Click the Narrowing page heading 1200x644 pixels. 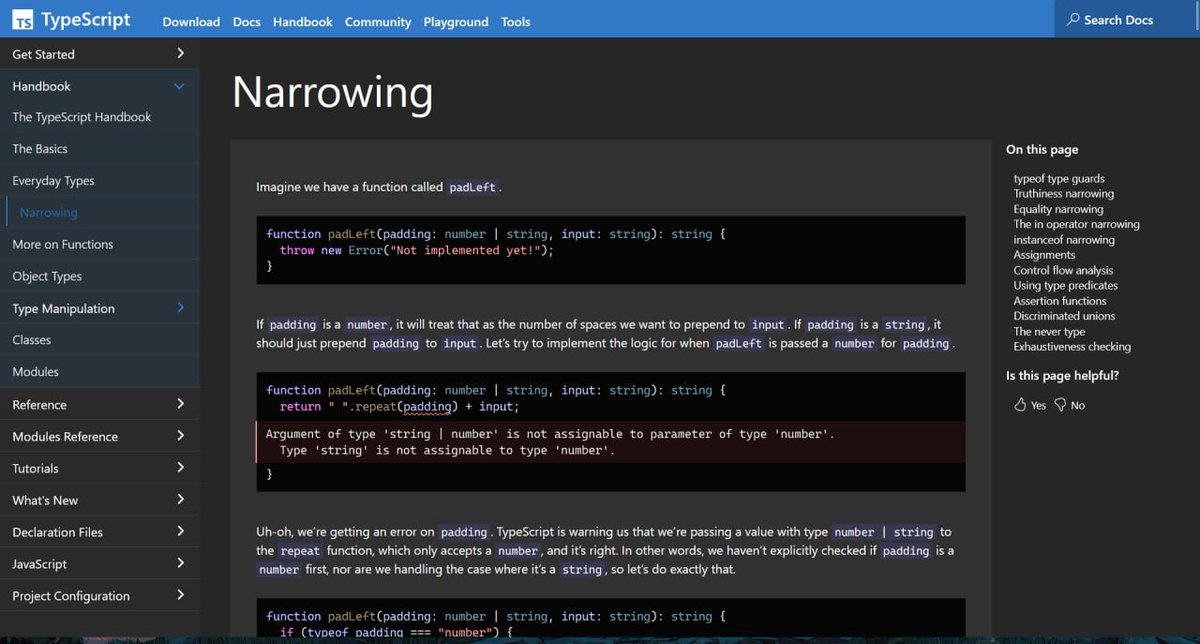point(333,92)
